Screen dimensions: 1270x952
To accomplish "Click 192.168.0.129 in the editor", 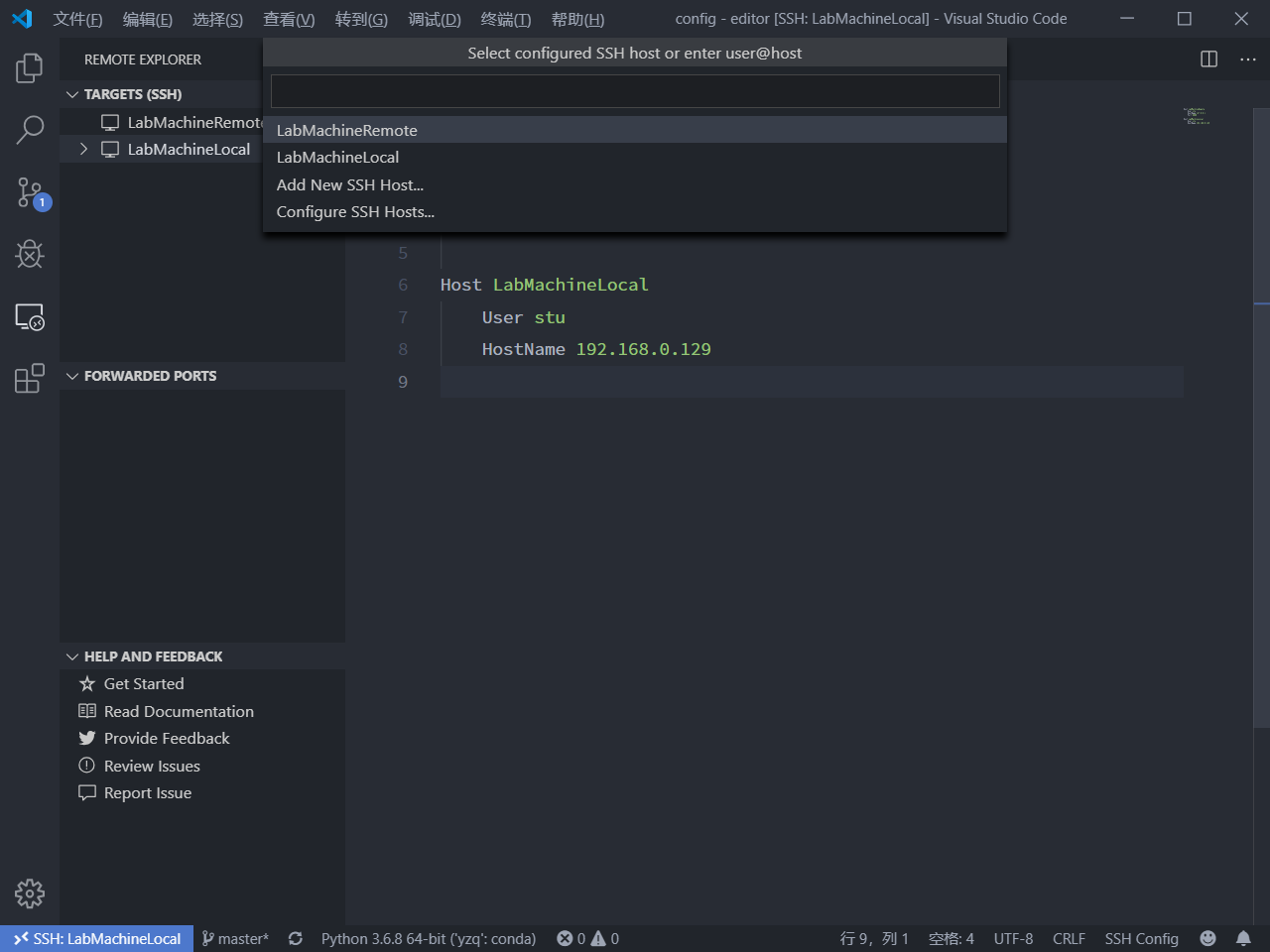I will [643, 349].
